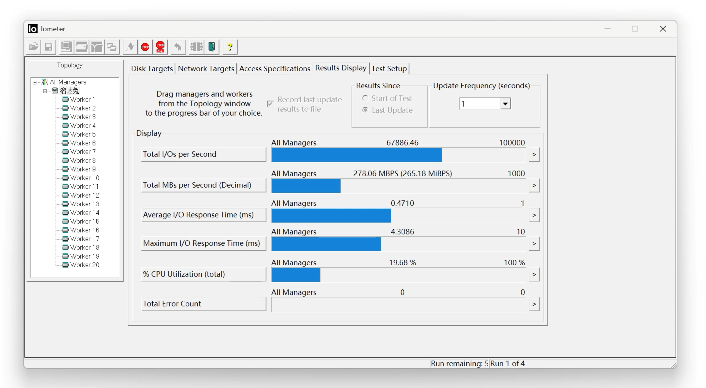Open About Iometer via the question mark
706x388 pixels.
[230, 47]
